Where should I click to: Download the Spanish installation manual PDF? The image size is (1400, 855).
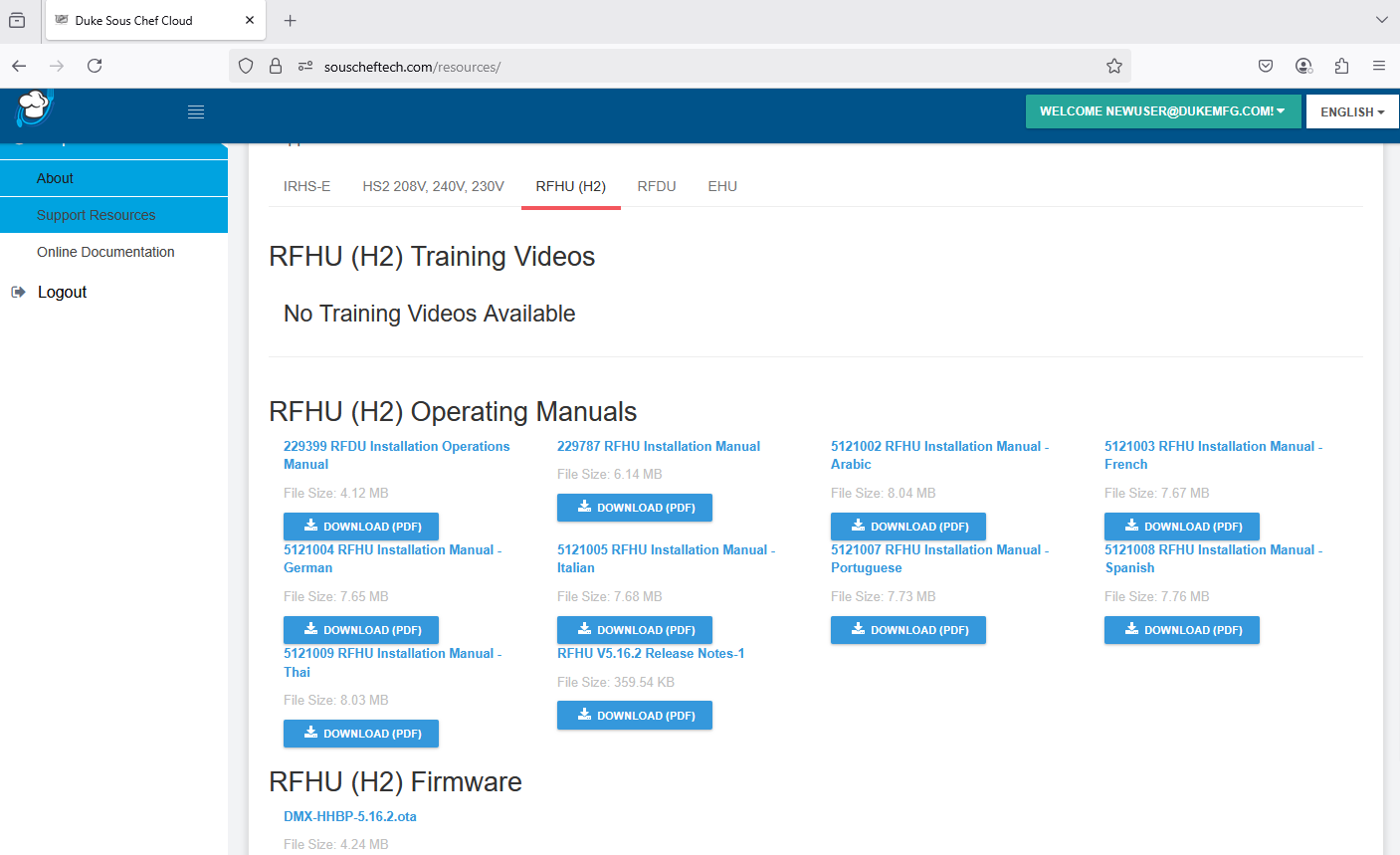(x=1182, y=630)
